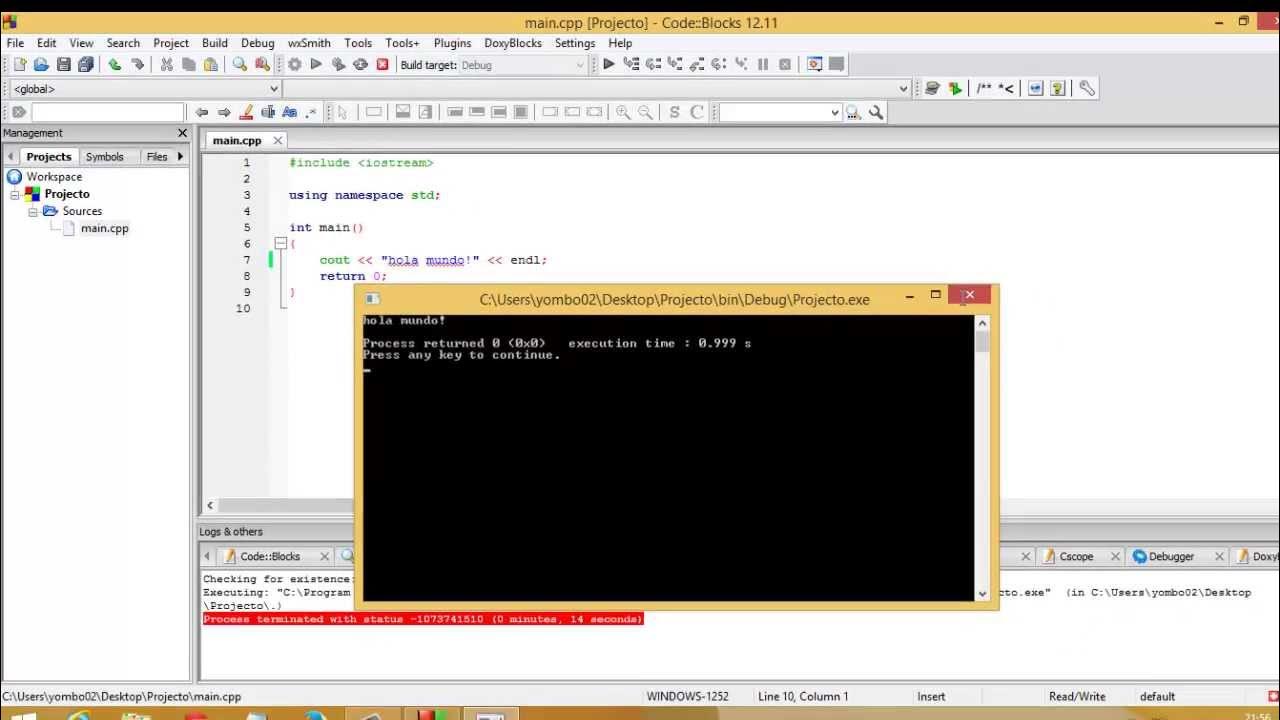Select main.cpp in project tree
This screenshot has width=1280, height=720.
[x=104, y=229]
